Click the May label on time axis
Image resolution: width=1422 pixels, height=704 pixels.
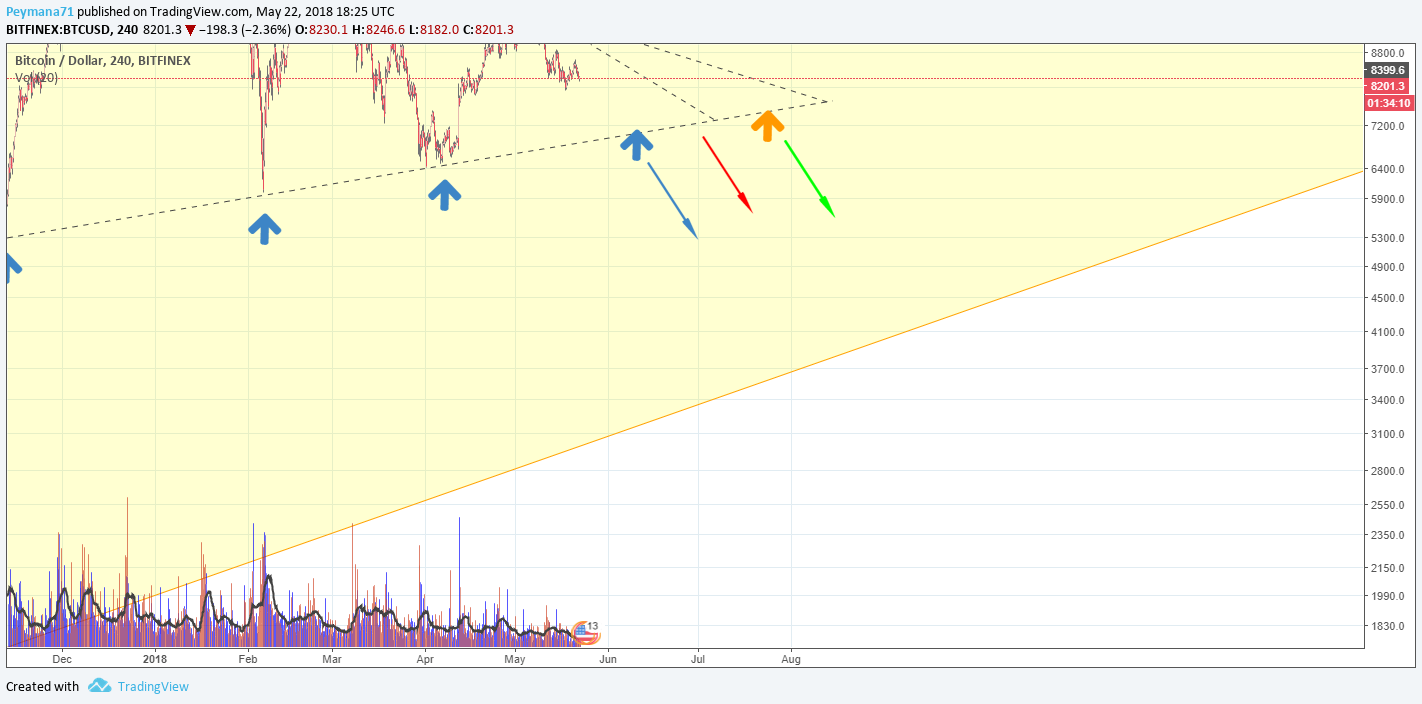tap(515, 659)
